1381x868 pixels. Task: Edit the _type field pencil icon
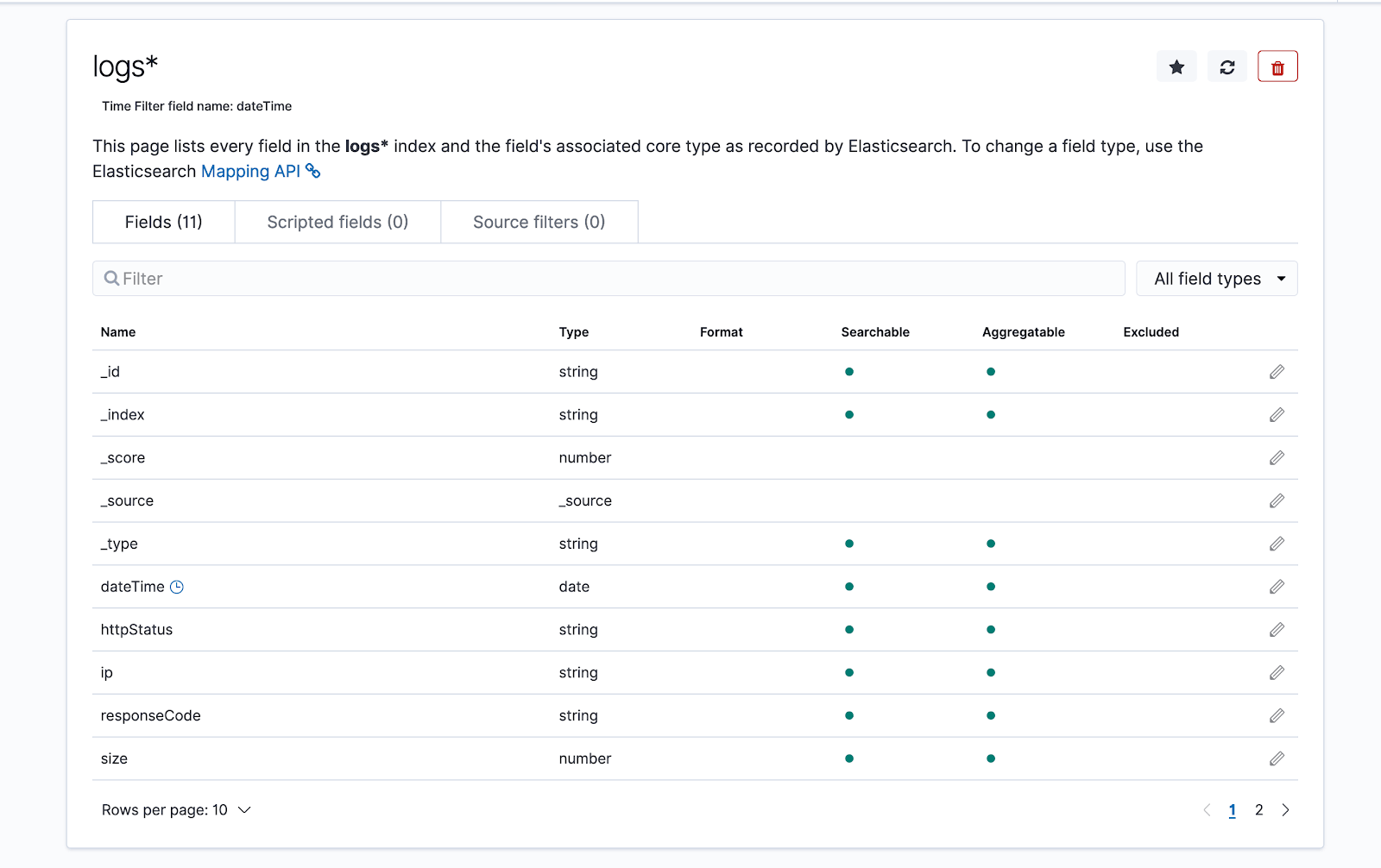[x=1277, y=544]
